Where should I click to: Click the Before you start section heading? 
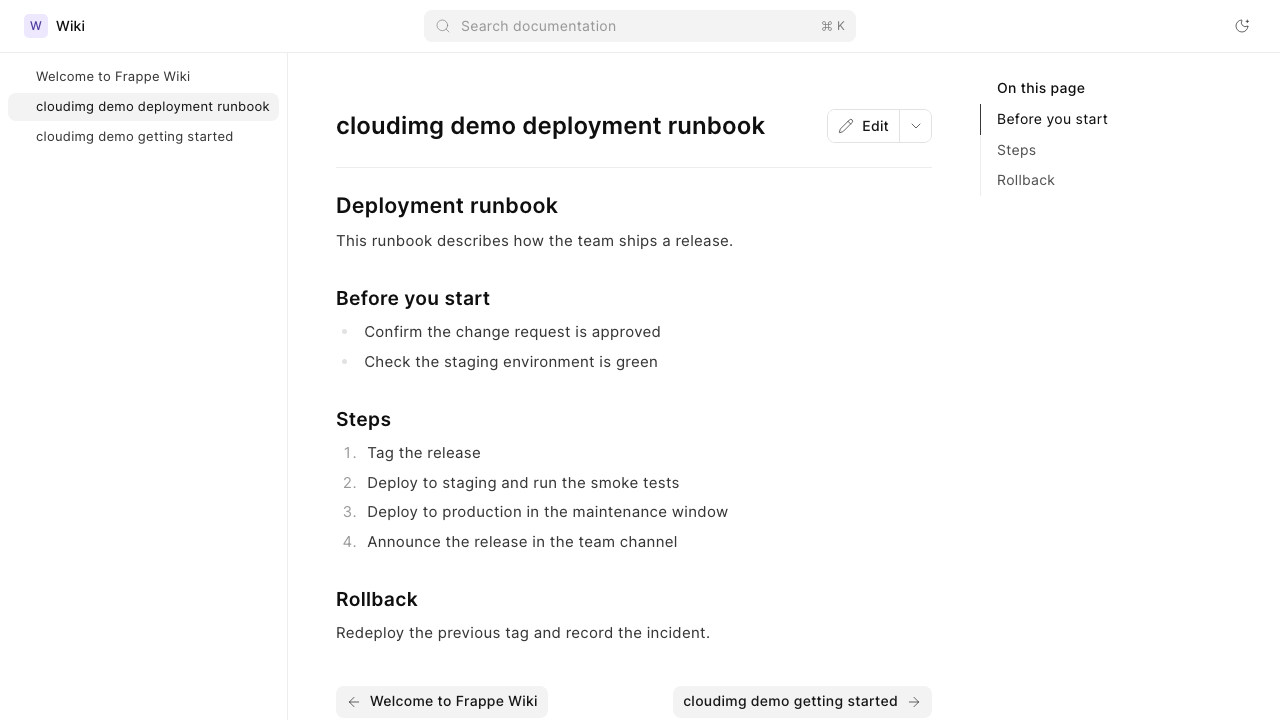(x=413, y=299)
